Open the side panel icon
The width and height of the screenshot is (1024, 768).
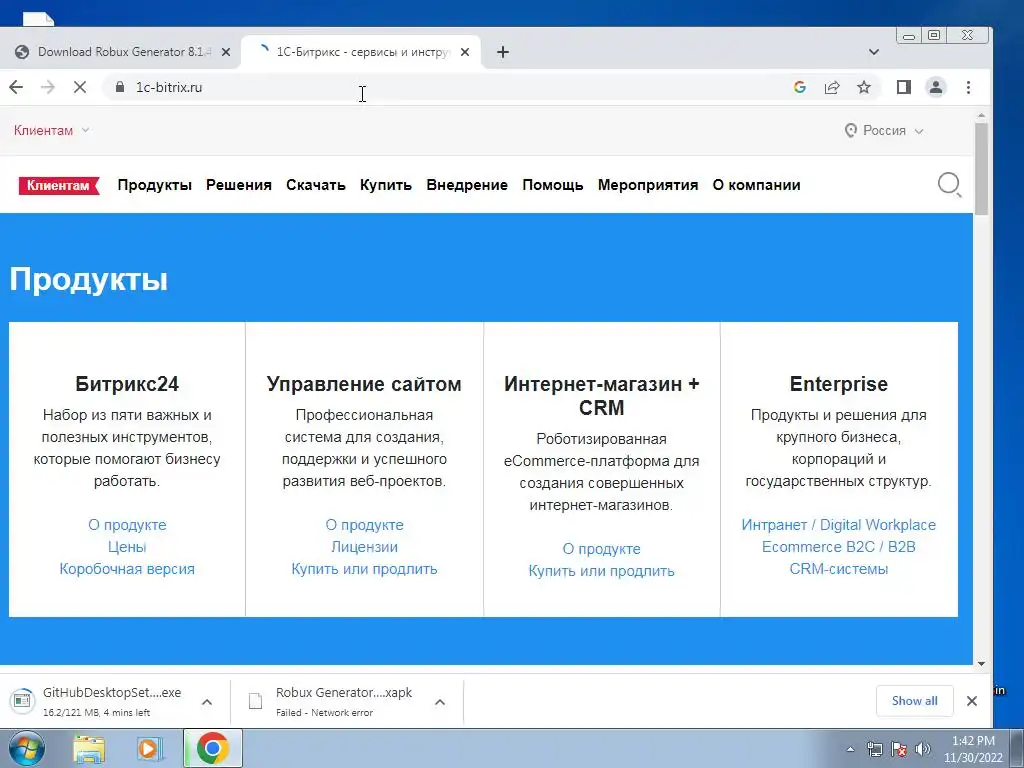[904, 87]
